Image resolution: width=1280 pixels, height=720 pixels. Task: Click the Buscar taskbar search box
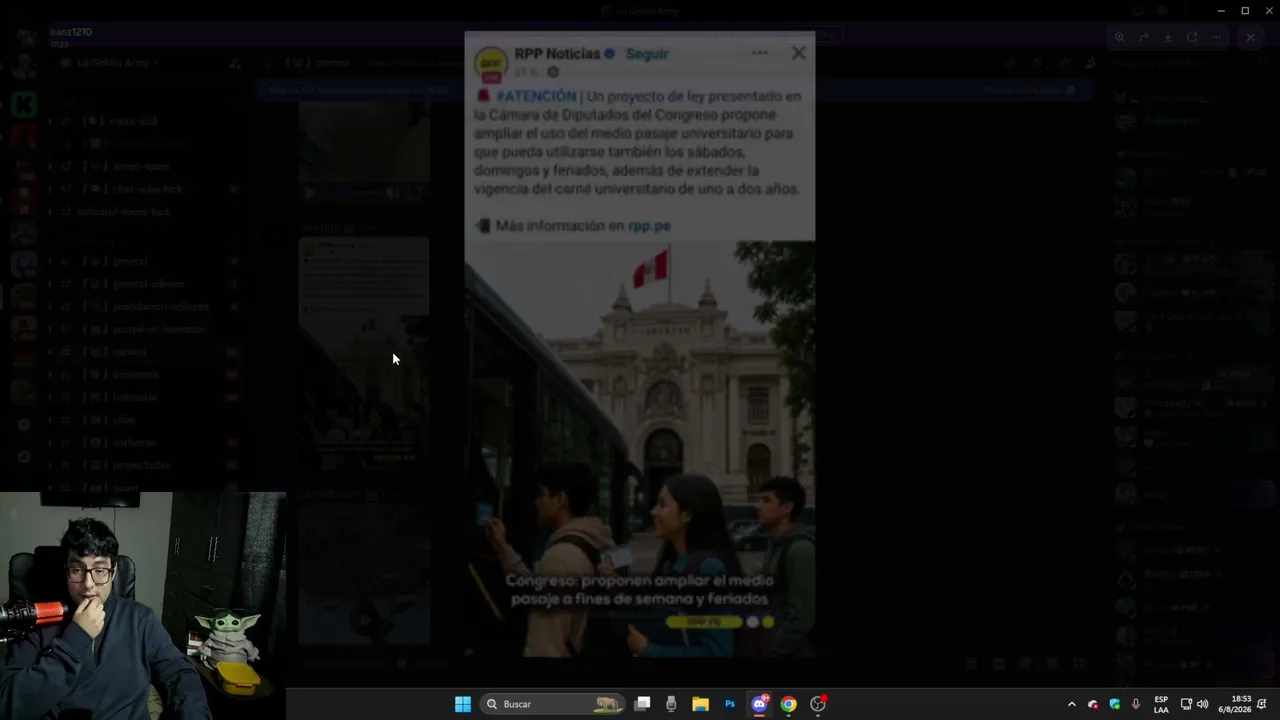(553, 704)
